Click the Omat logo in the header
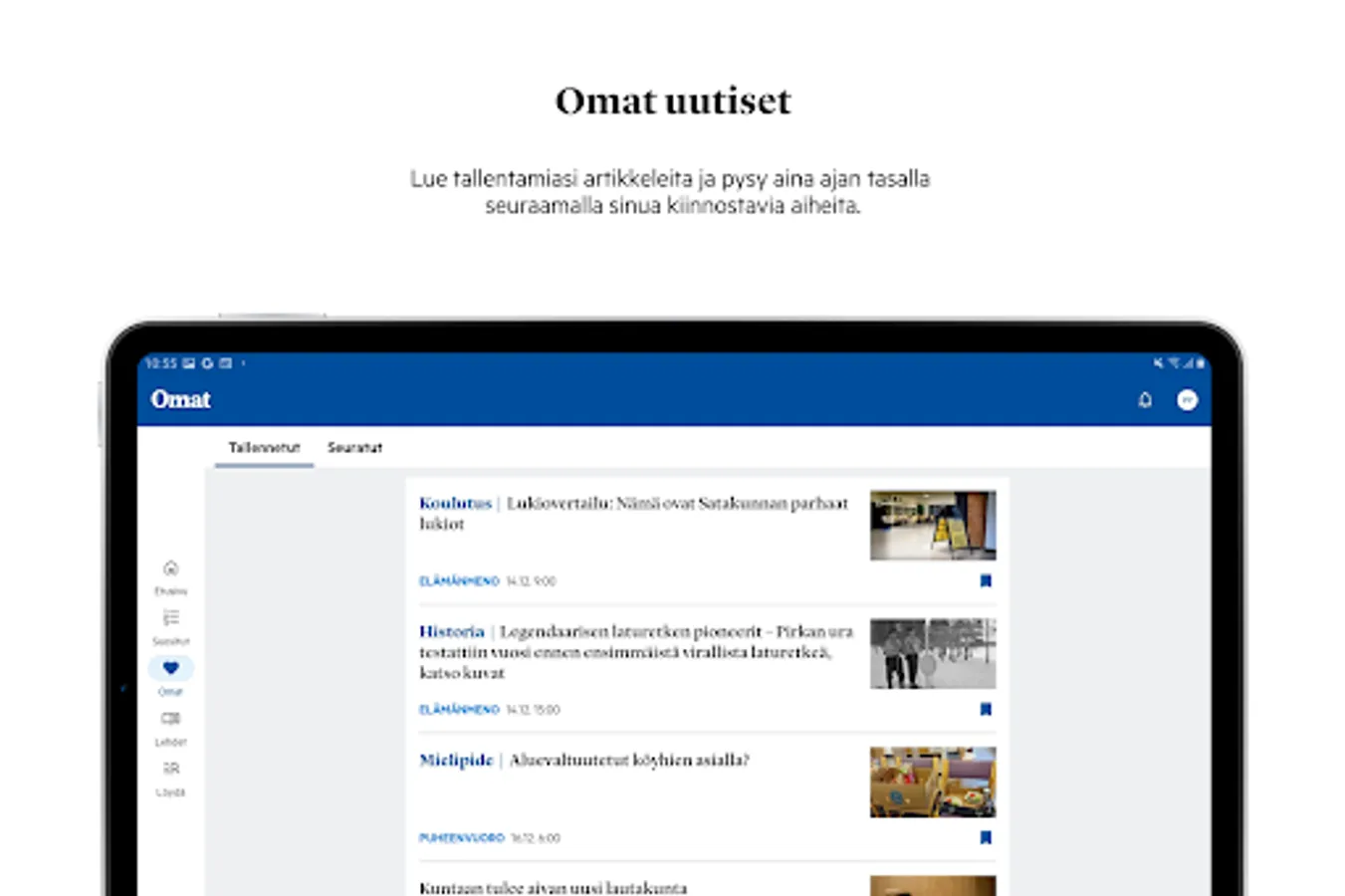This screenshot has width=1345, height=896. click(x=180, y=398)
